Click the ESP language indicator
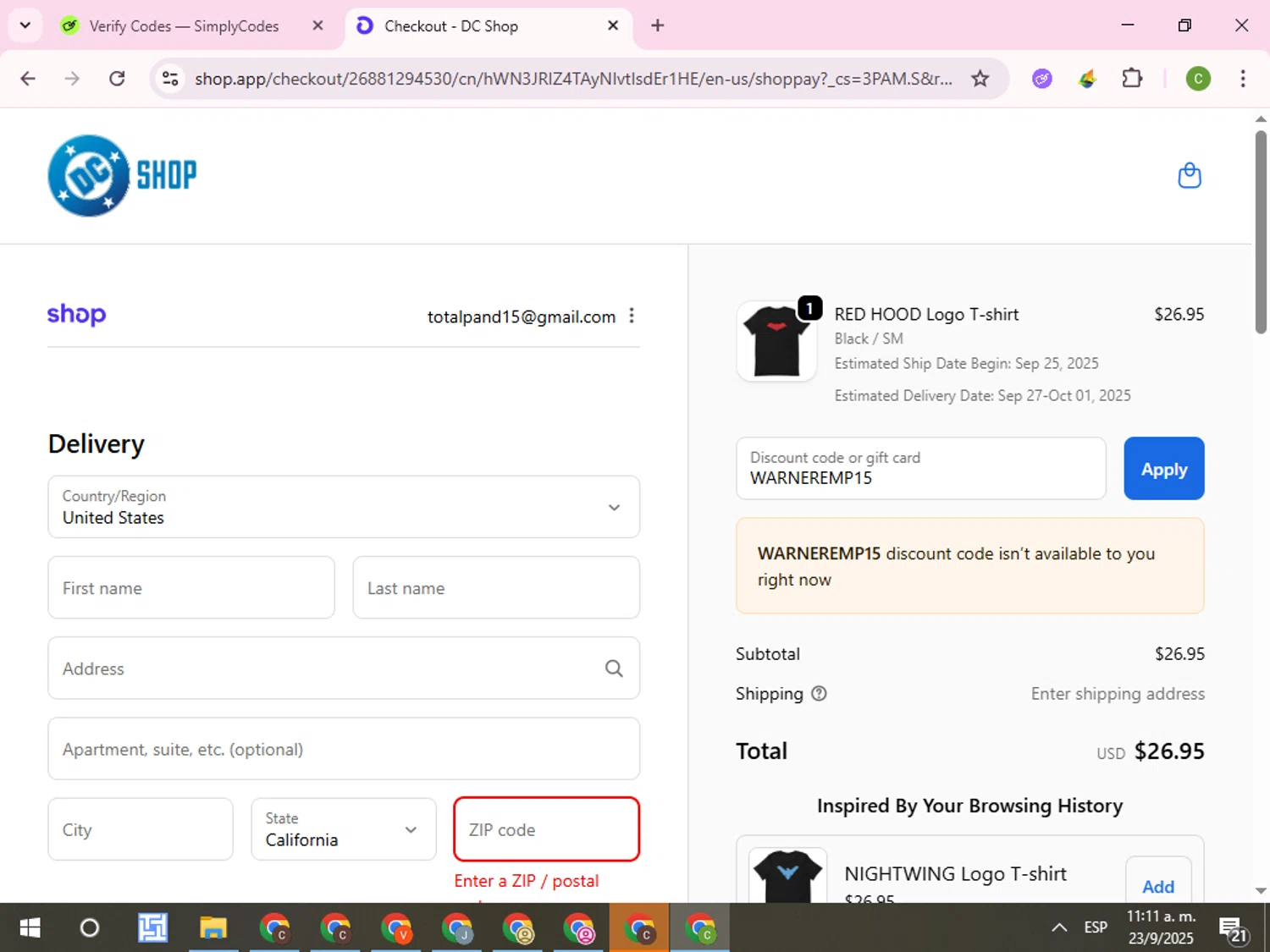Screen dimensions: 1270x952 point(1096,927)
